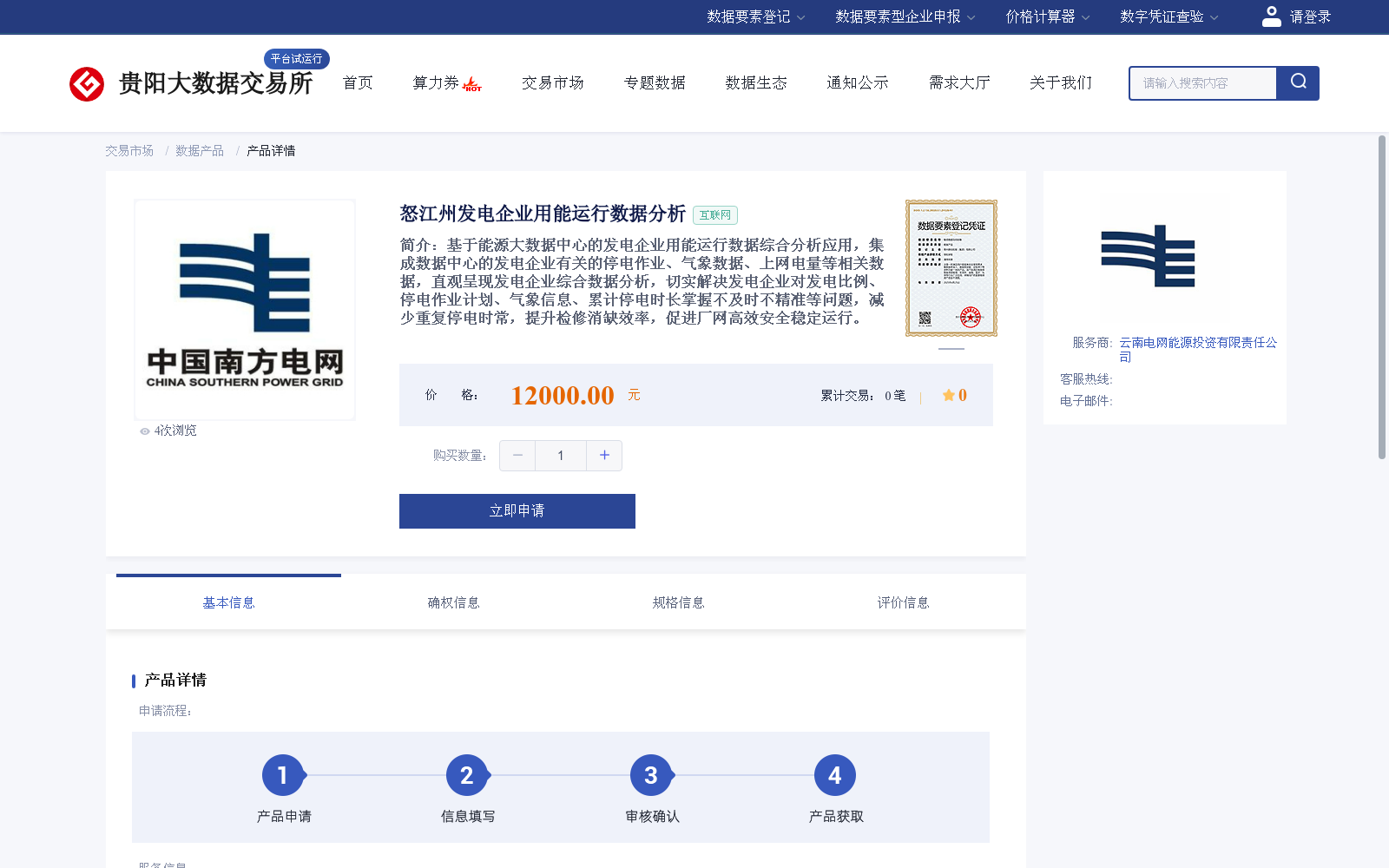The width and height of the screenshot is (1389, 868).
Task: Click the 请登录 link
Action: pyautogui.click(x=1310, y=16)
